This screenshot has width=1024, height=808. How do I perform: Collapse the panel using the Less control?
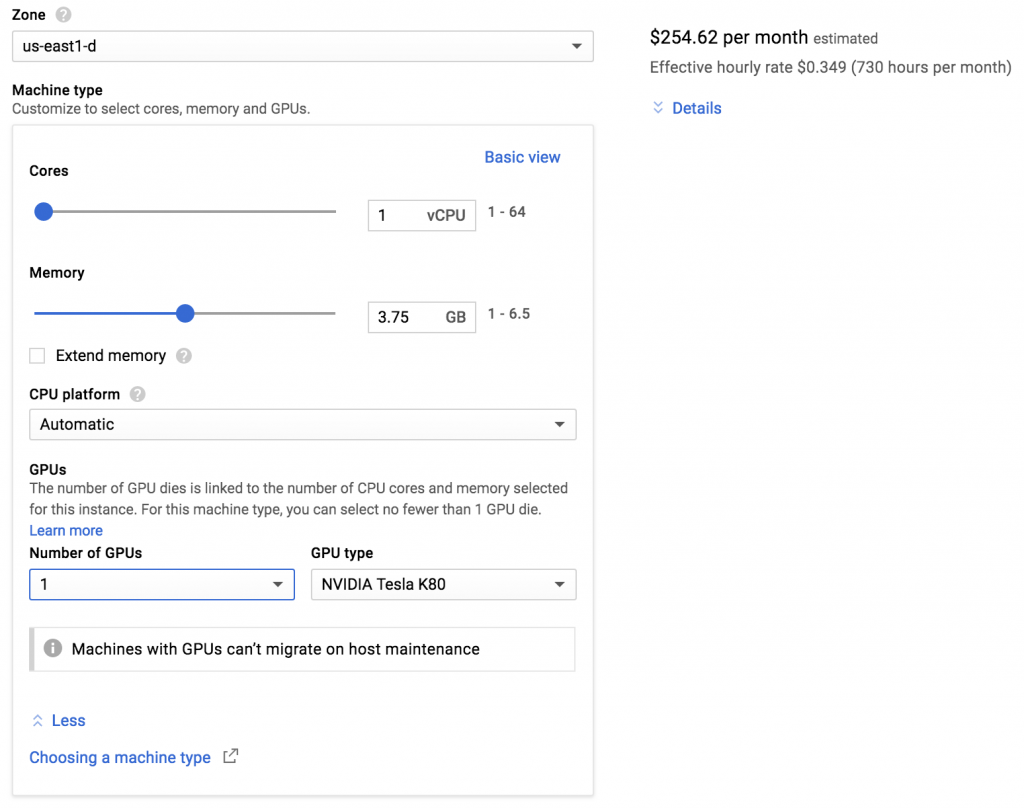[57, 720]
